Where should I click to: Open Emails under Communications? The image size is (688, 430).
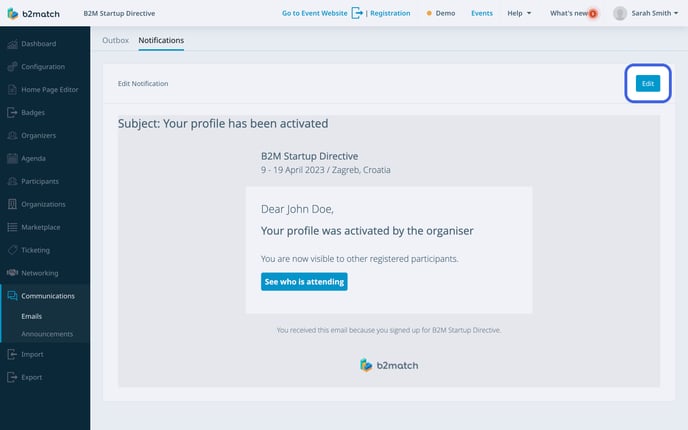(32, 316)
